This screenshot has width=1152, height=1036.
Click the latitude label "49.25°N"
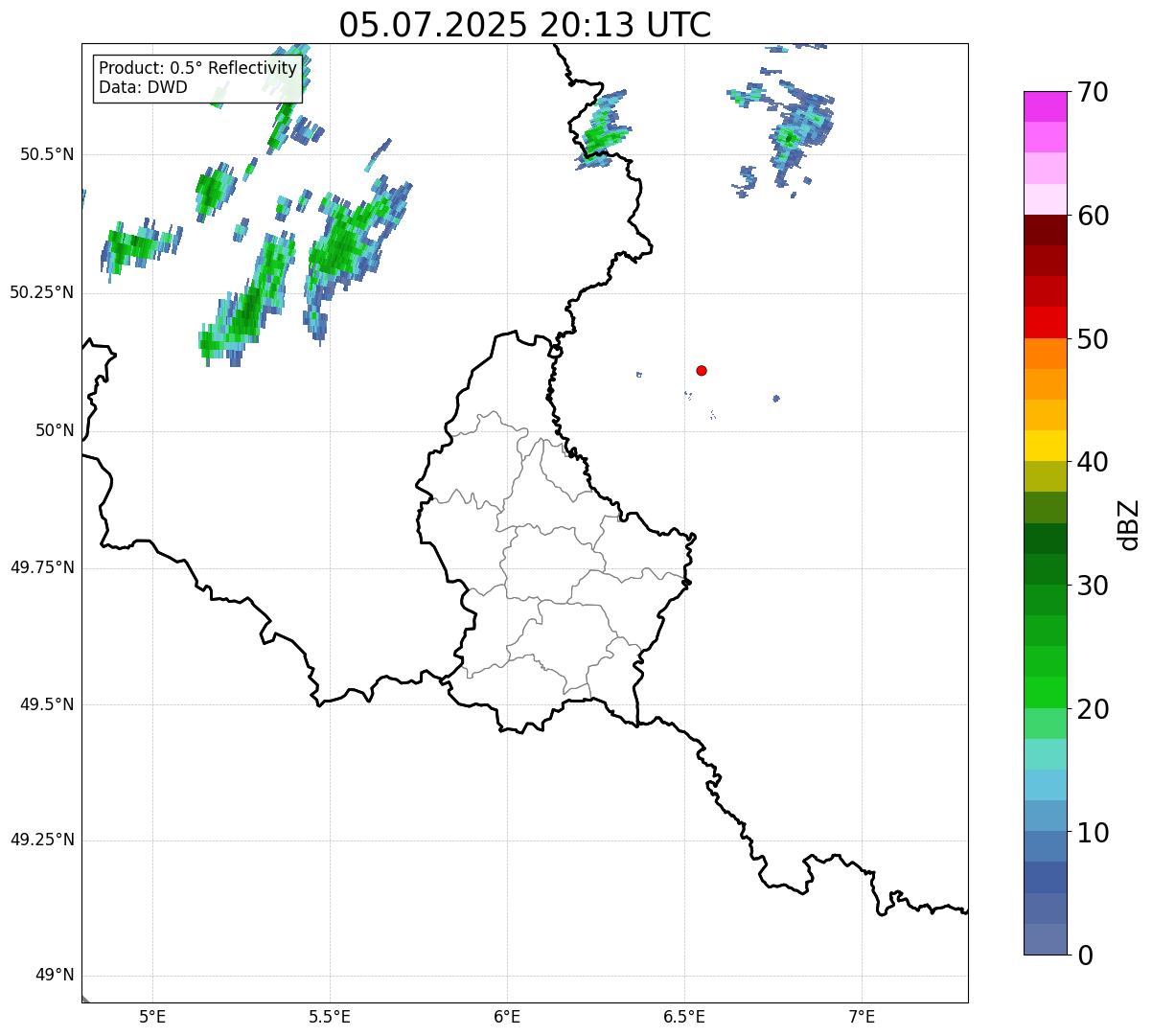tap(41, 840)
